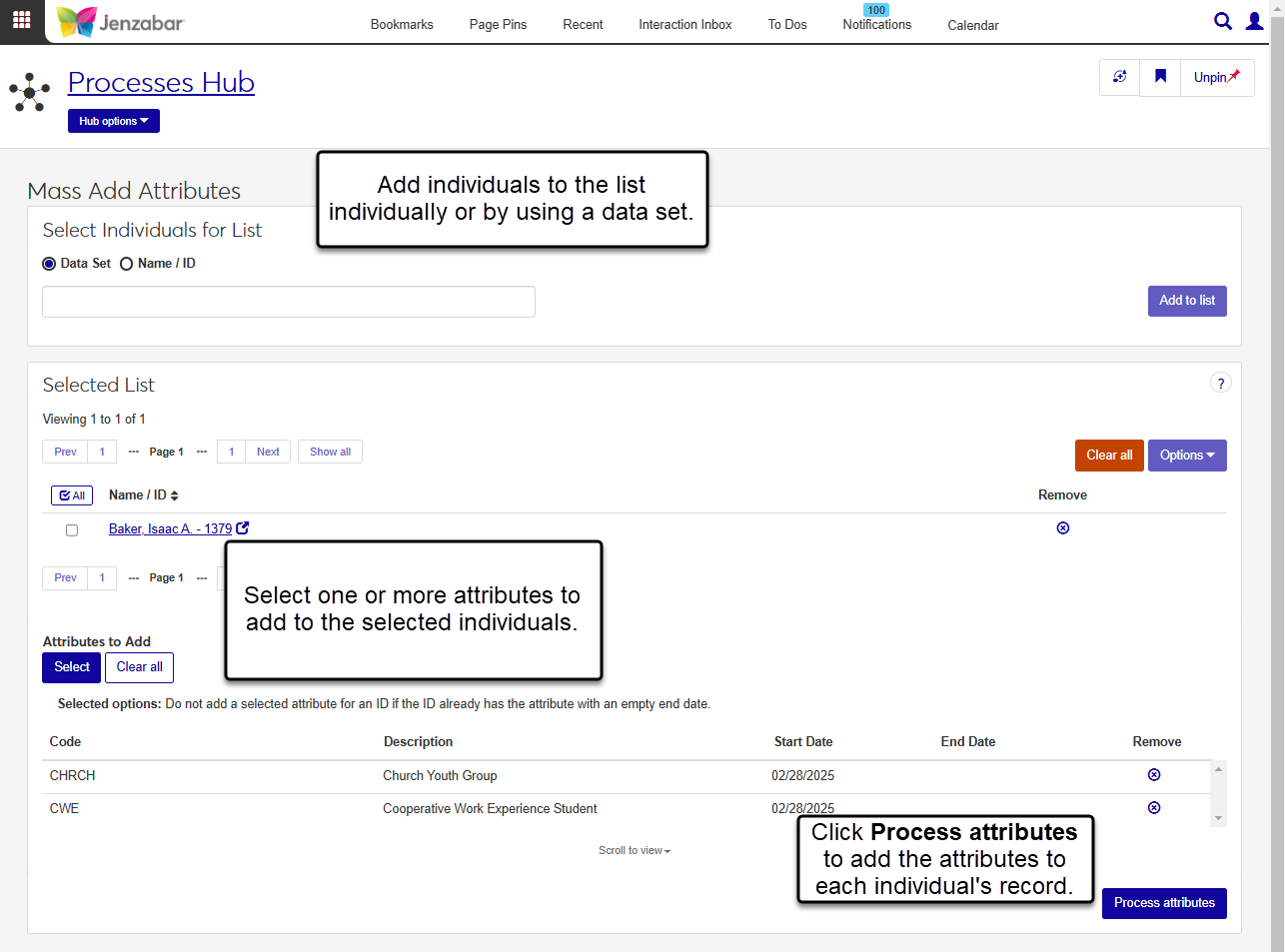Open Interaction Inbox in top navigation
Image resolution: width=1285 pixels, height=952 pixels.
pyautogui.click(x=684, y=25)
